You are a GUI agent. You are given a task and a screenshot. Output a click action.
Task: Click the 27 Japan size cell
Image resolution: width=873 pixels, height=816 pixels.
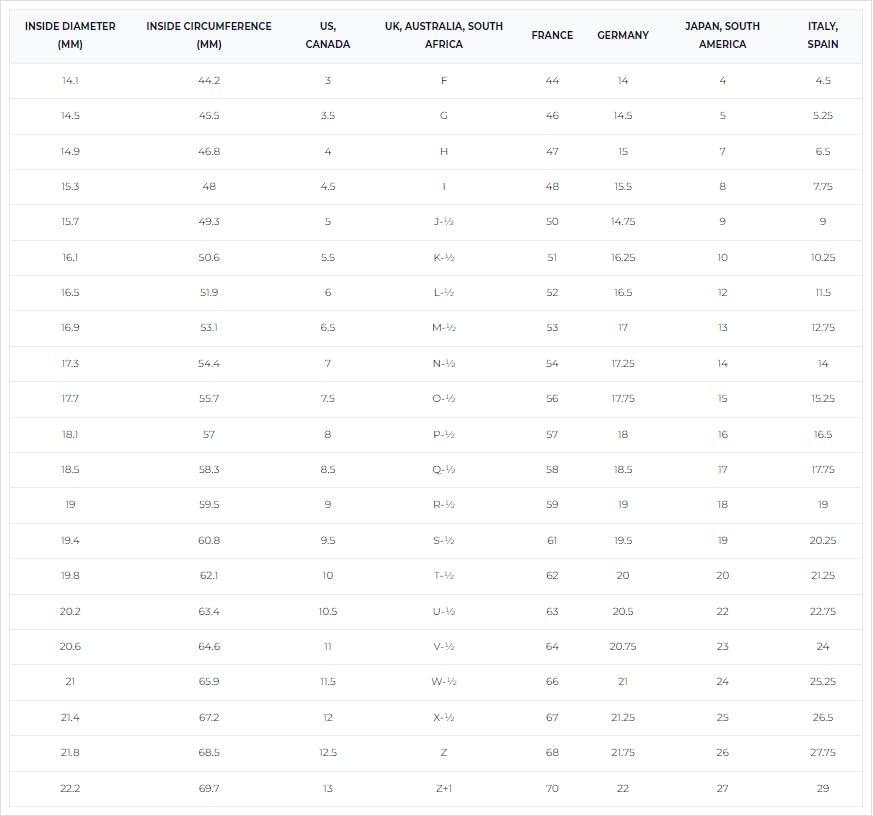(722, 788)
